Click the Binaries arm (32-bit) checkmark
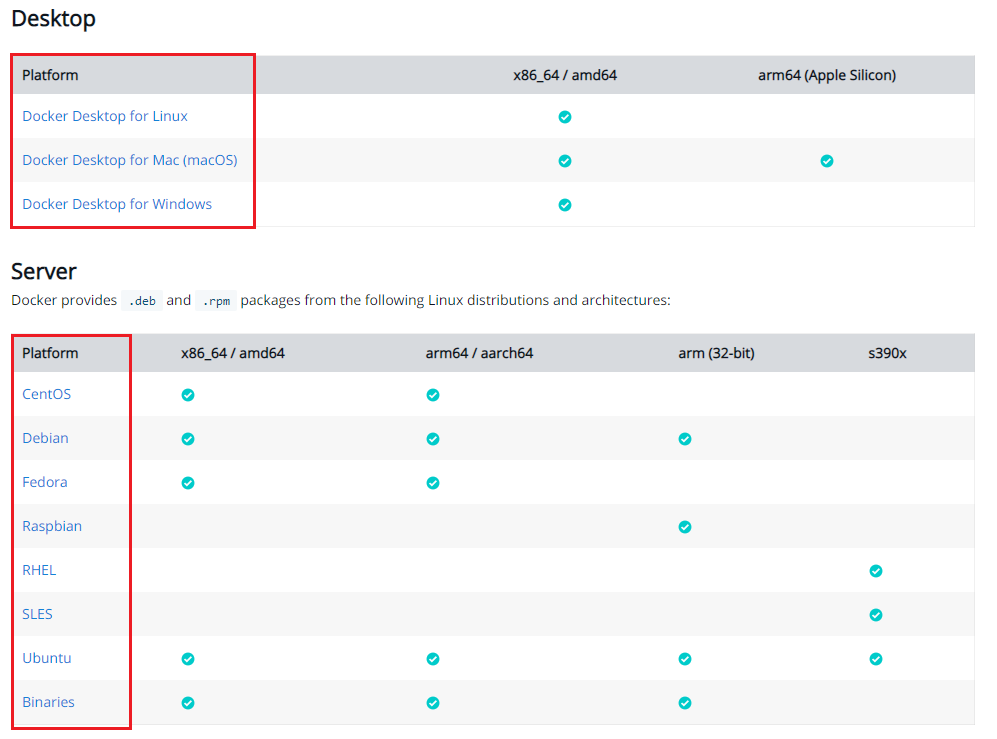Viewport: 997px width, 739px height. coord(685,703)
